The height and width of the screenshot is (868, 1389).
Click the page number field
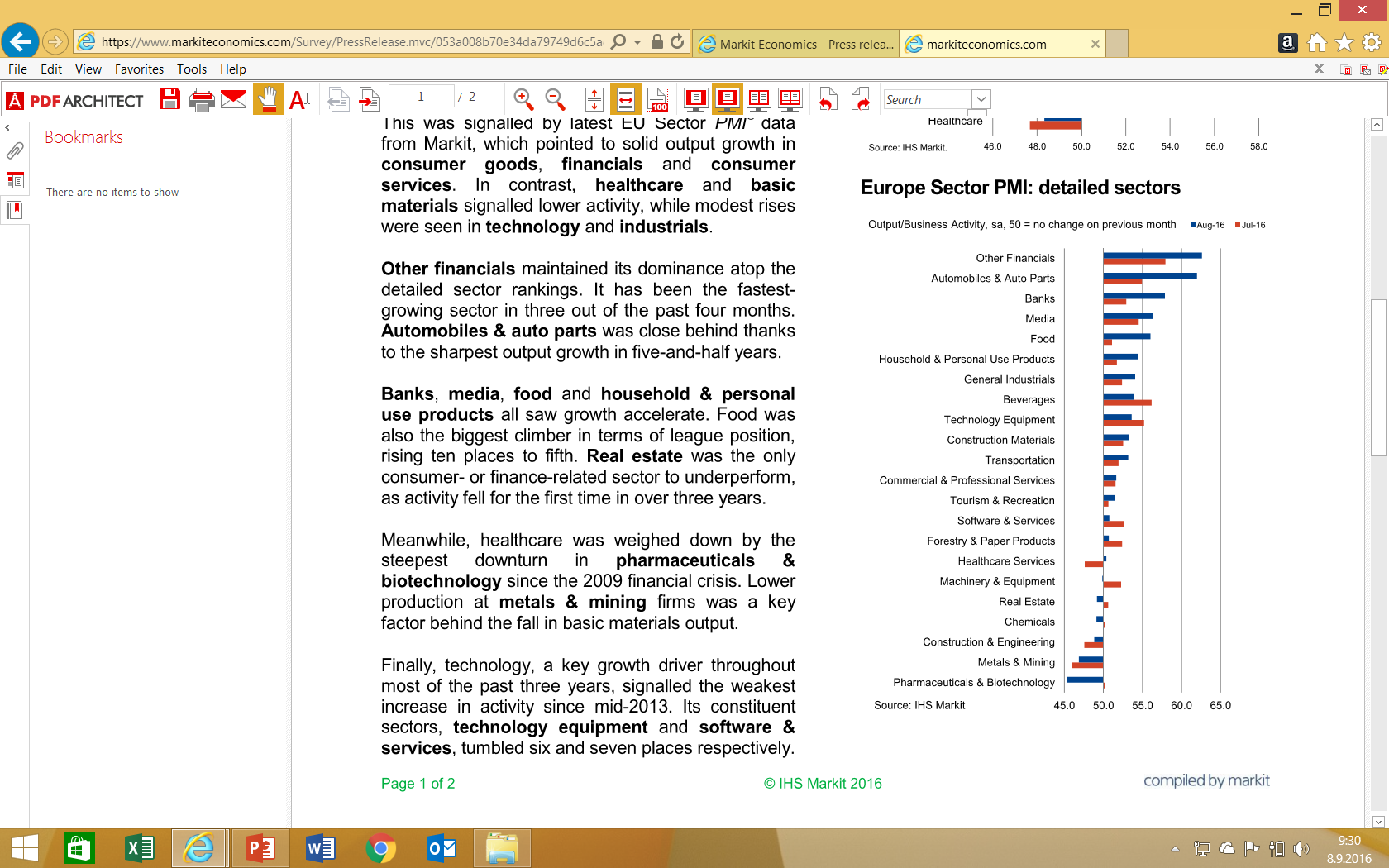[421, 97]
